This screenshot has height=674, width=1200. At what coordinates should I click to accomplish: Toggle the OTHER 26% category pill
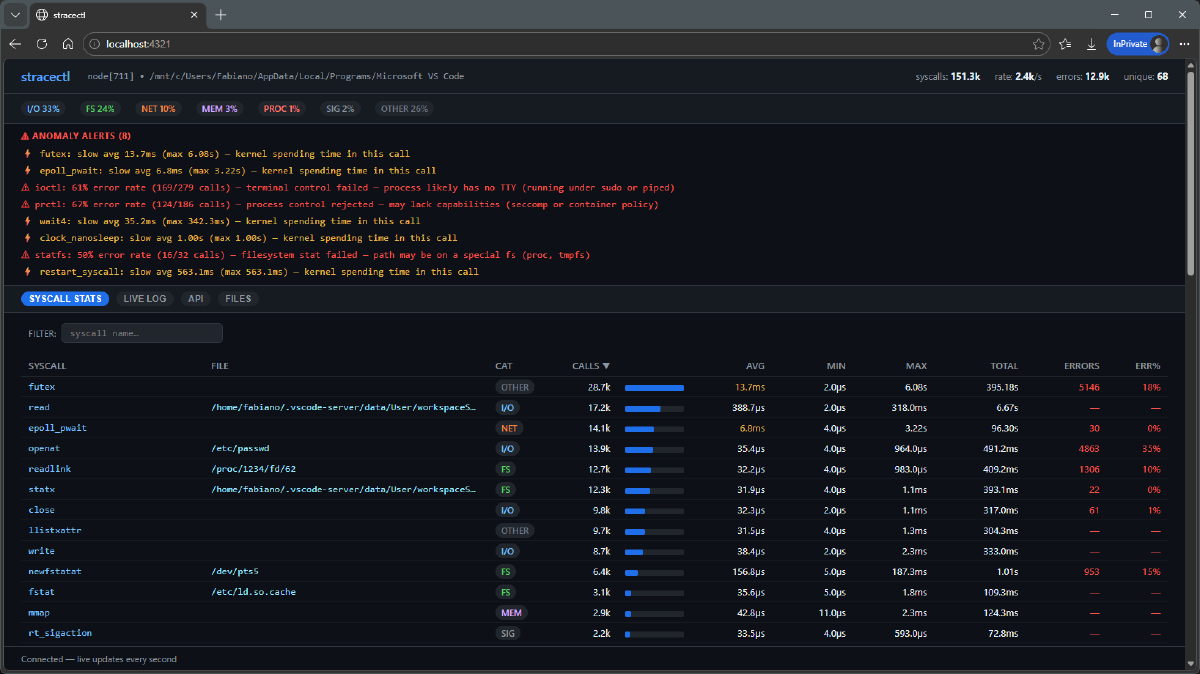[x=404, y=108]
